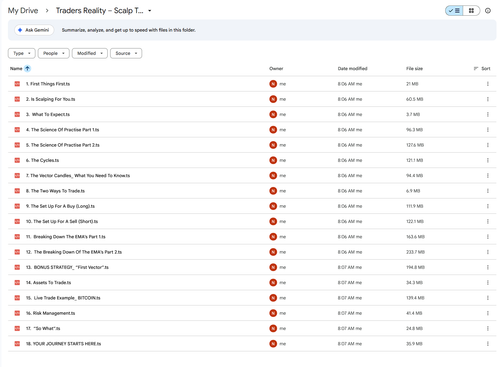The height and width of the screenshot is (367, 500).
Task: Select file 11. Breaking Down The EMA's Part 1.ts
Action: point(66,237)
